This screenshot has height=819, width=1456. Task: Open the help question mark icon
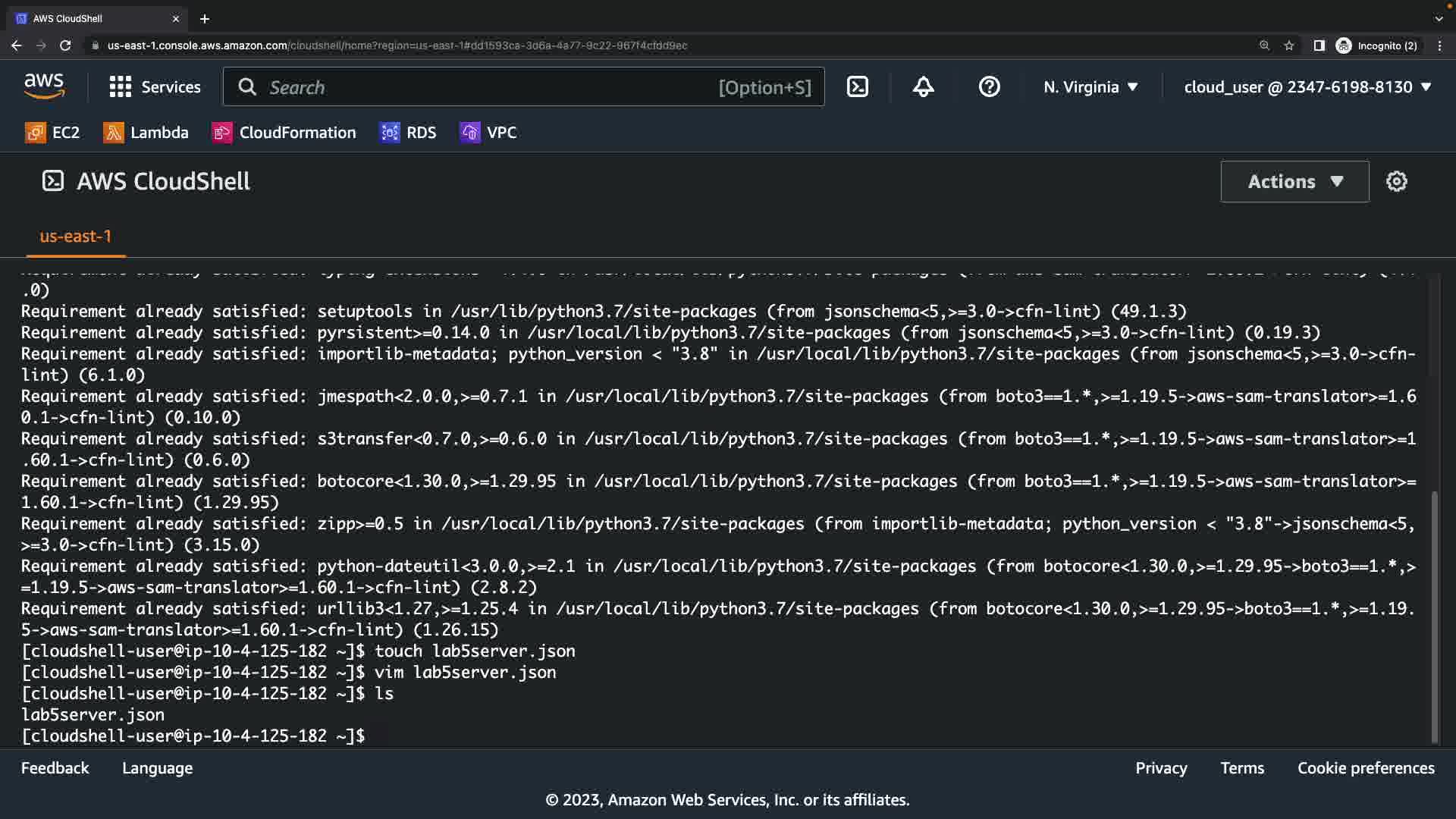(x=989, y=87)
